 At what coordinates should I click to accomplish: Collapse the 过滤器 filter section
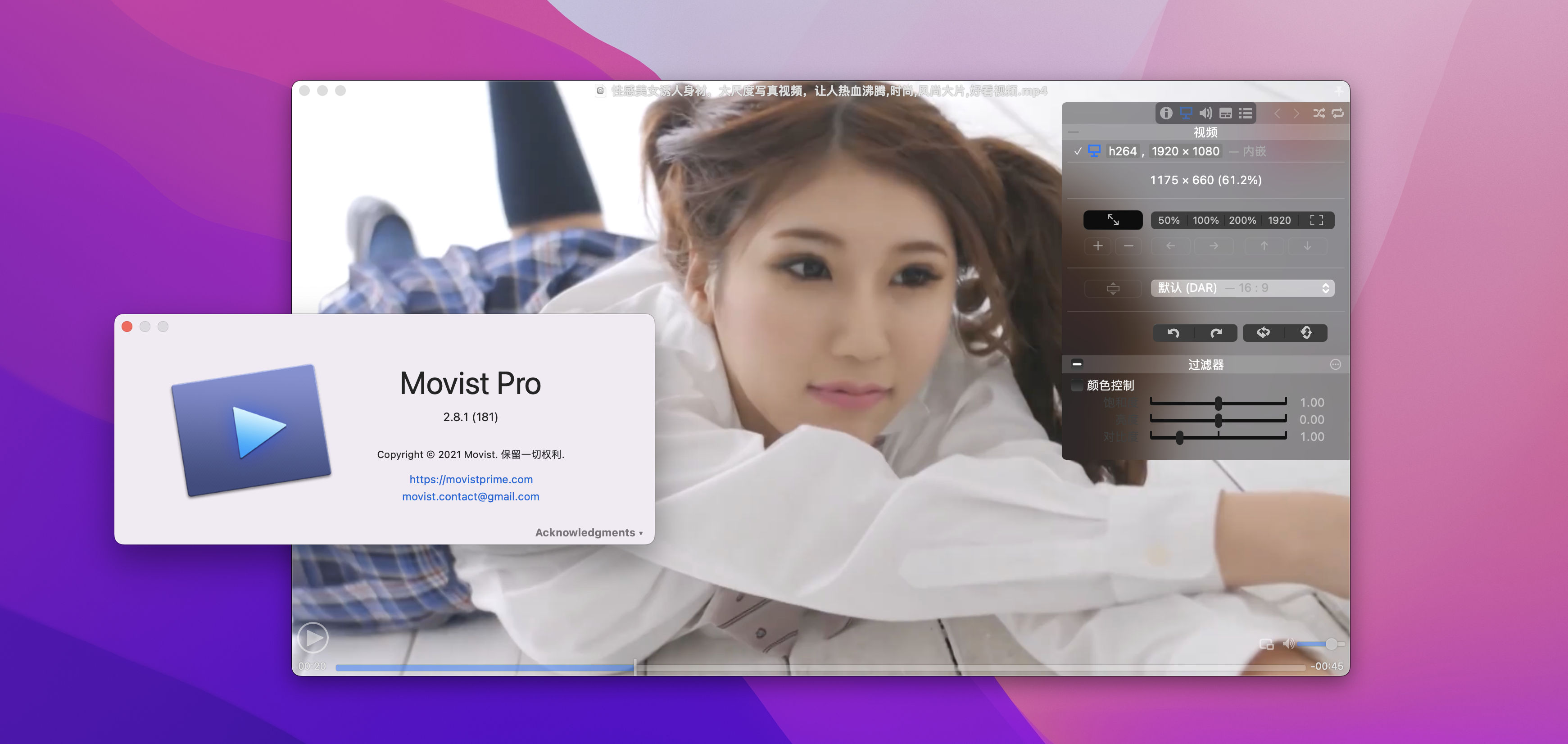(x=1077, y=364)
